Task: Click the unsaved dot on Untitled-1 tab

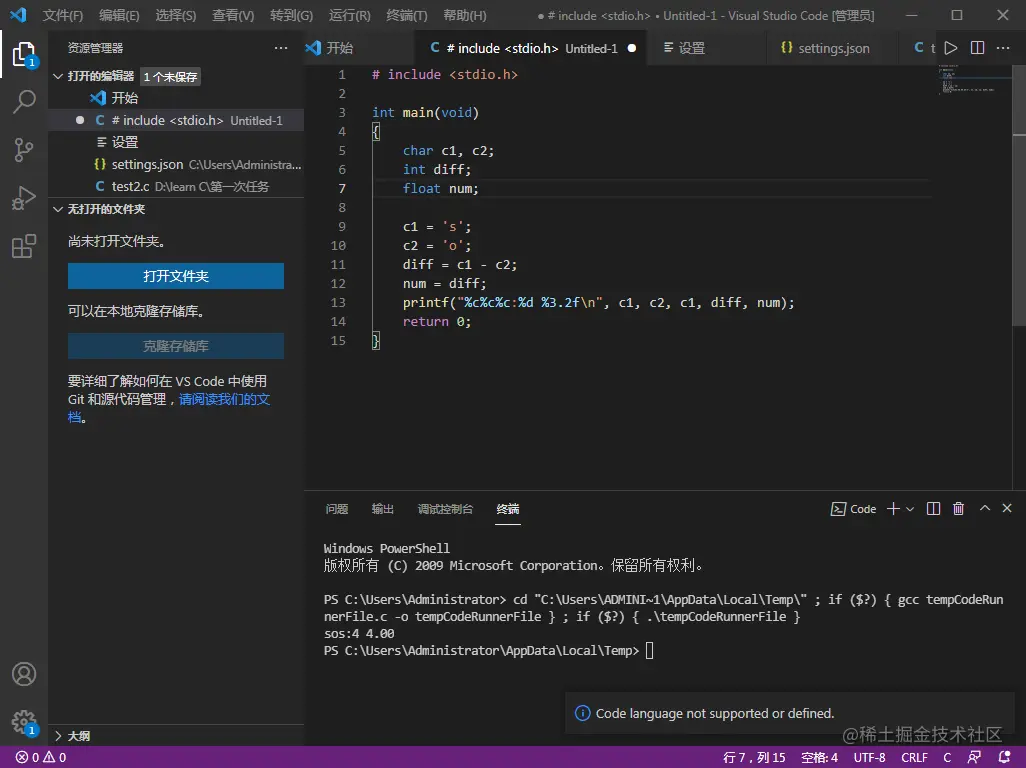Action: click(631, 48)
